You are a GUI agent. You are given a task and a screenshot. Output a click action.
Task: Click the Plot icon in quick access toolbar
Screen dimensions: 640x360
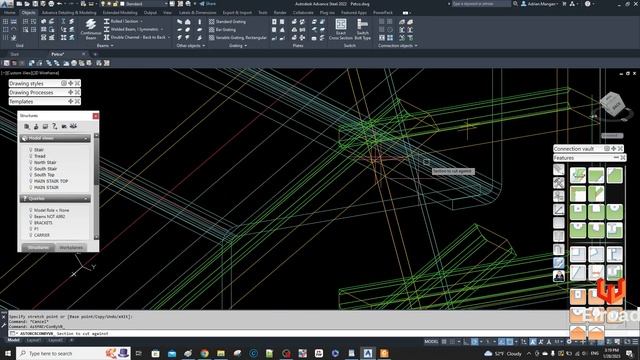51,4
